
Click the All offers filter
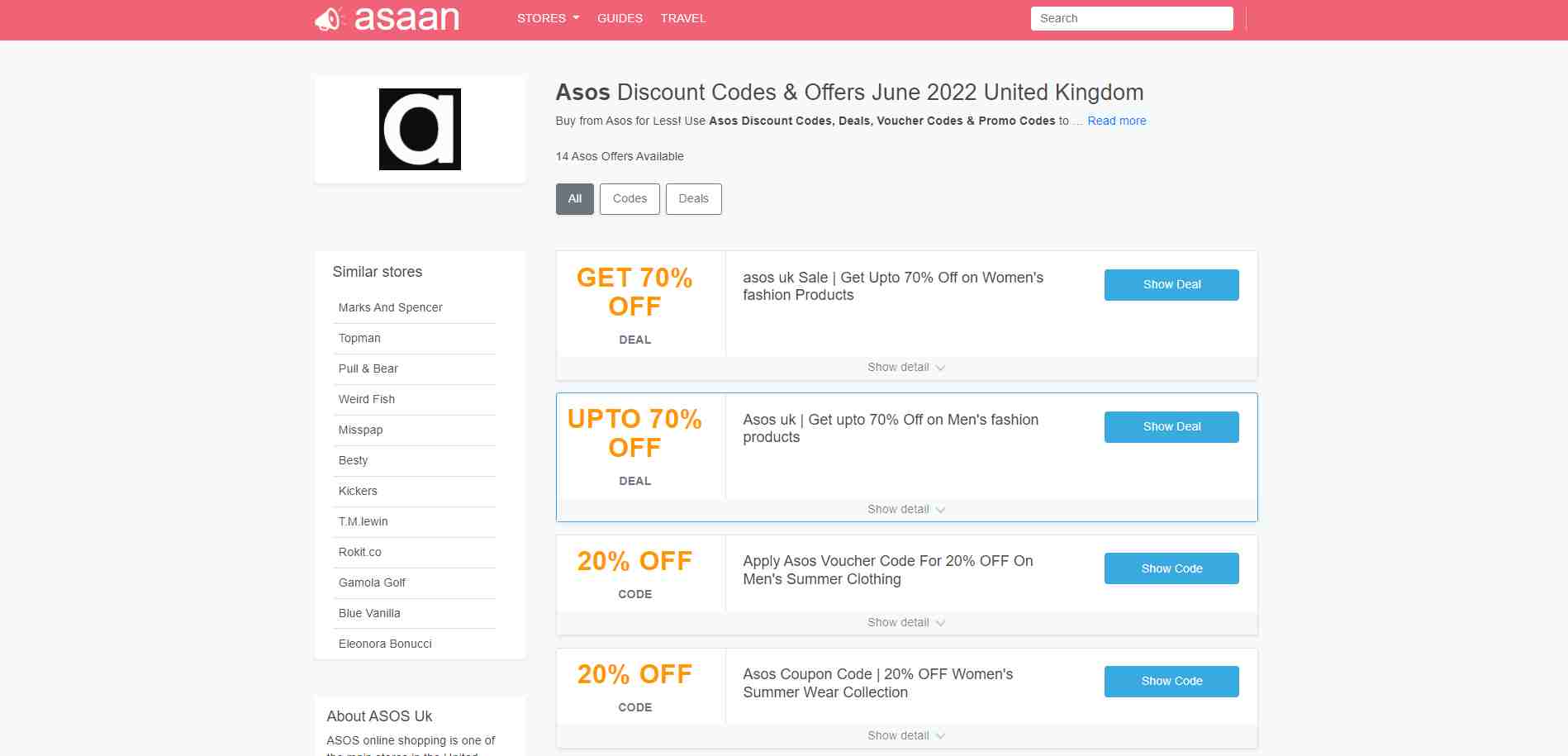[574, 198]
